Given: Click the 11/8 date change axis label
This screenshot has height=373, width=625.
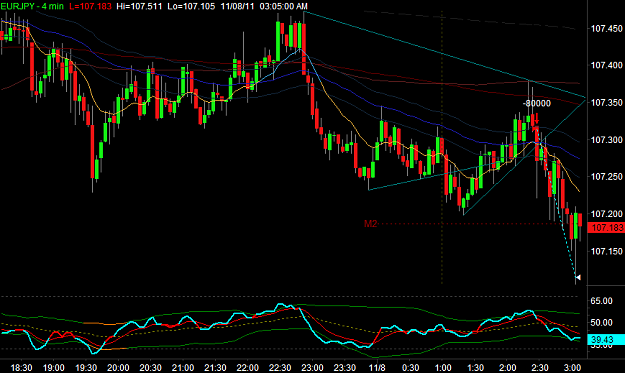Looking at the screenshot, I should pos(377,367).
